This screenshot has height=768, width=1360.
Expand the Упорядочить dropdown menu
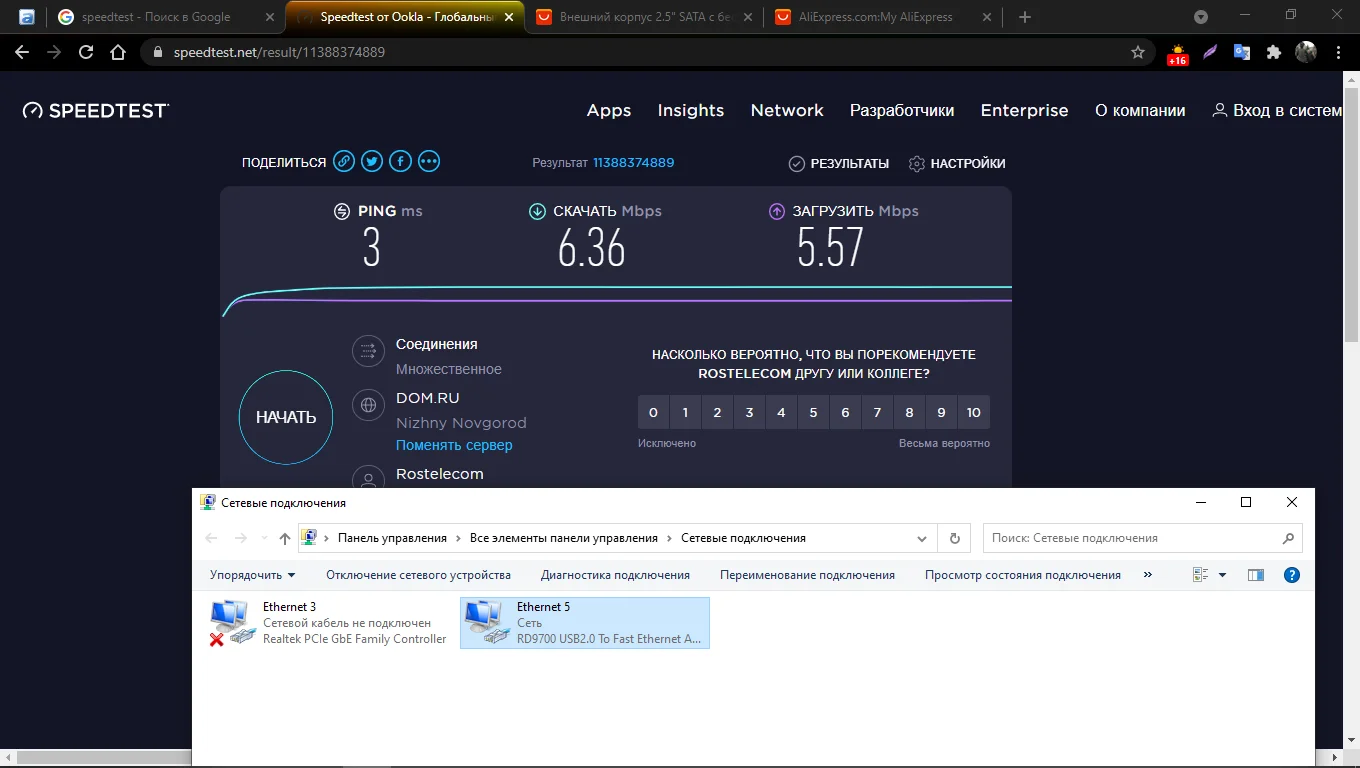[252, 575]
